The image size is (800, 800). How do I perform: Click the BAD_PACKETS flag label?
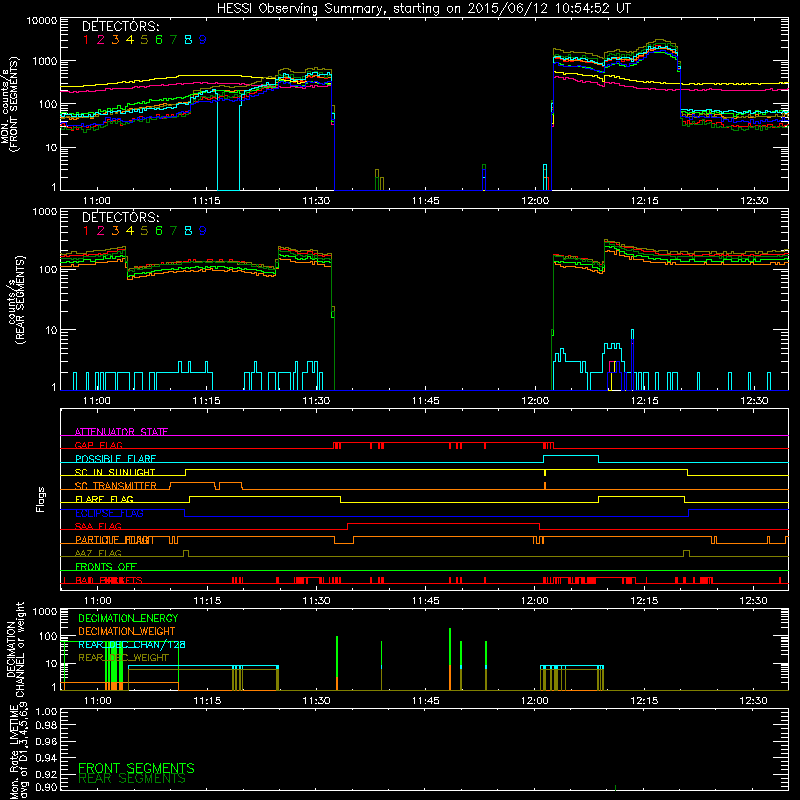109,580
